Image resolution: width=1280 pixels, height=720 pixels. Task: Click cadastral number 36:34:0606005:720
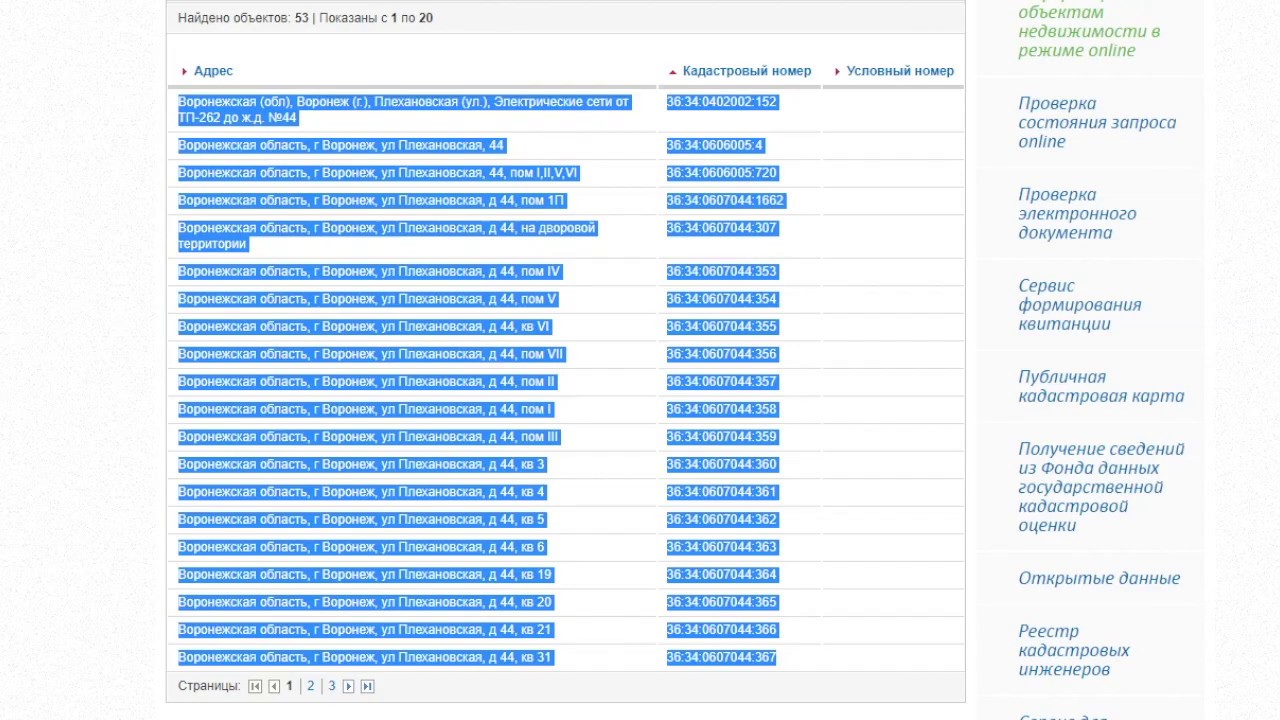click(x=721, y=173)
